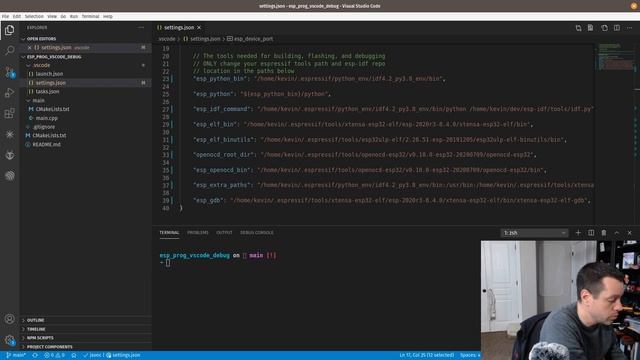Screen dimensions: 640x360
Task: Click the .vscode breadcrumb segment
Action: (x=167, y=39)
